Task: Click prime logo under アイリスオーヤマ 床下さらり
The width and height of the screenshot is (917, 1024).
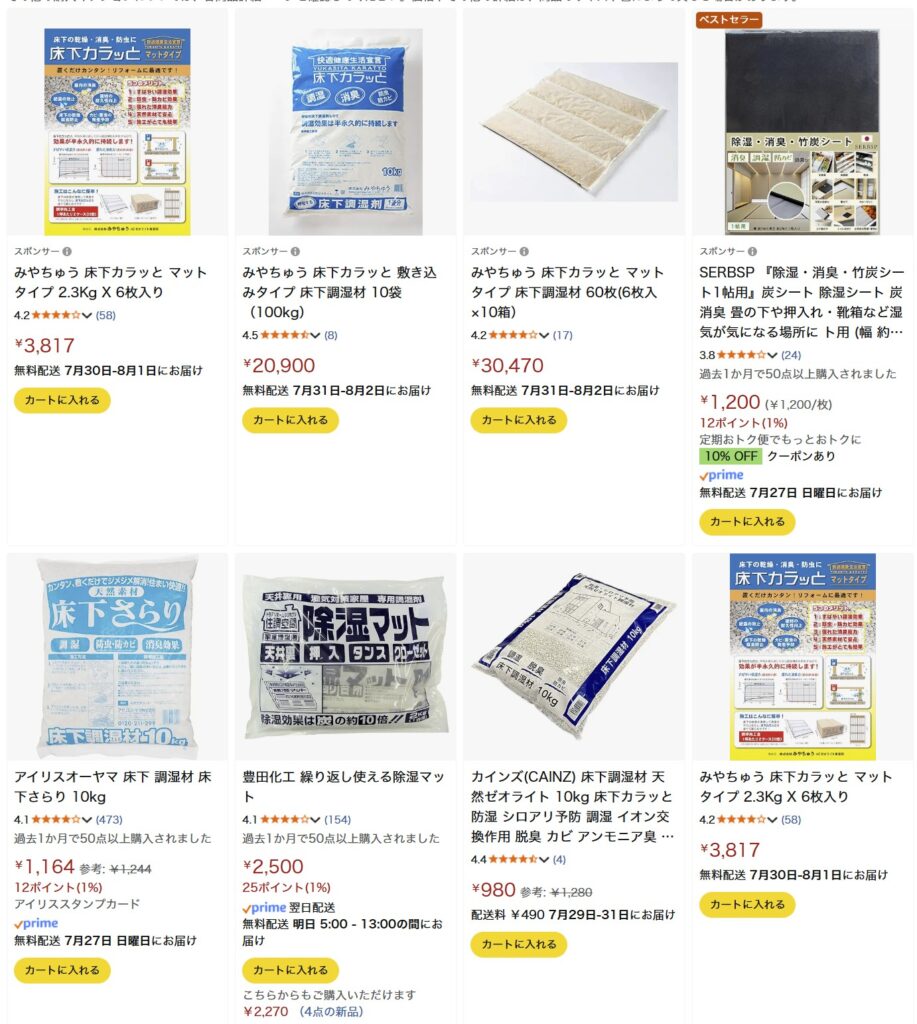Action: 36,923
